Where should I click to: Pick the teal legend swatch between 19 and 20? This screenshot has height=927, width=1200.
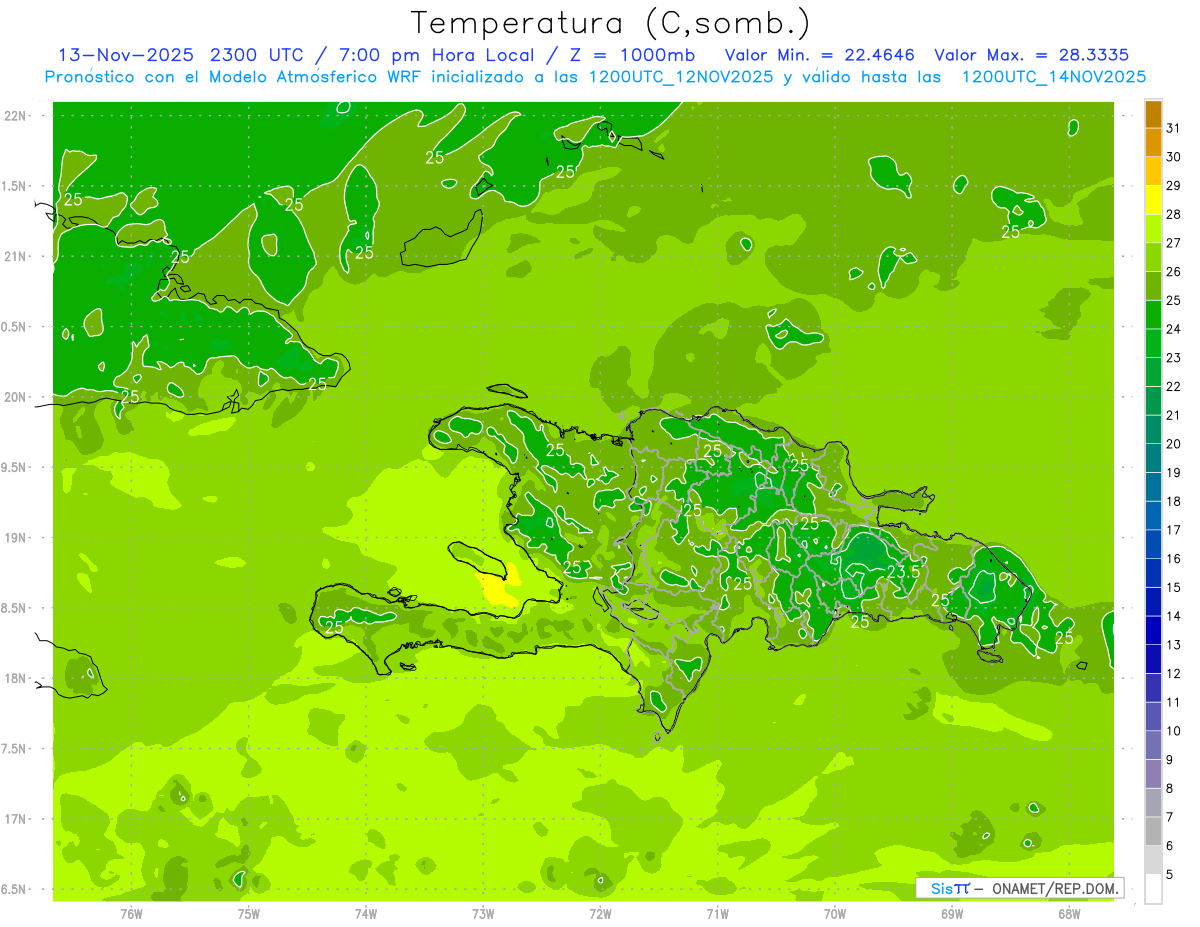pos(1153,458)
